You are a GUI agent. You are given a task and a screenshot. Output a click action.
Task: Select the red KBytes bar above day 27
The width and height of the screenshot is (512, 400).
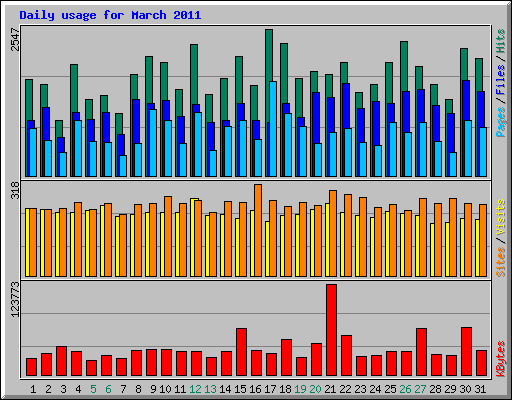pos(421,352)
